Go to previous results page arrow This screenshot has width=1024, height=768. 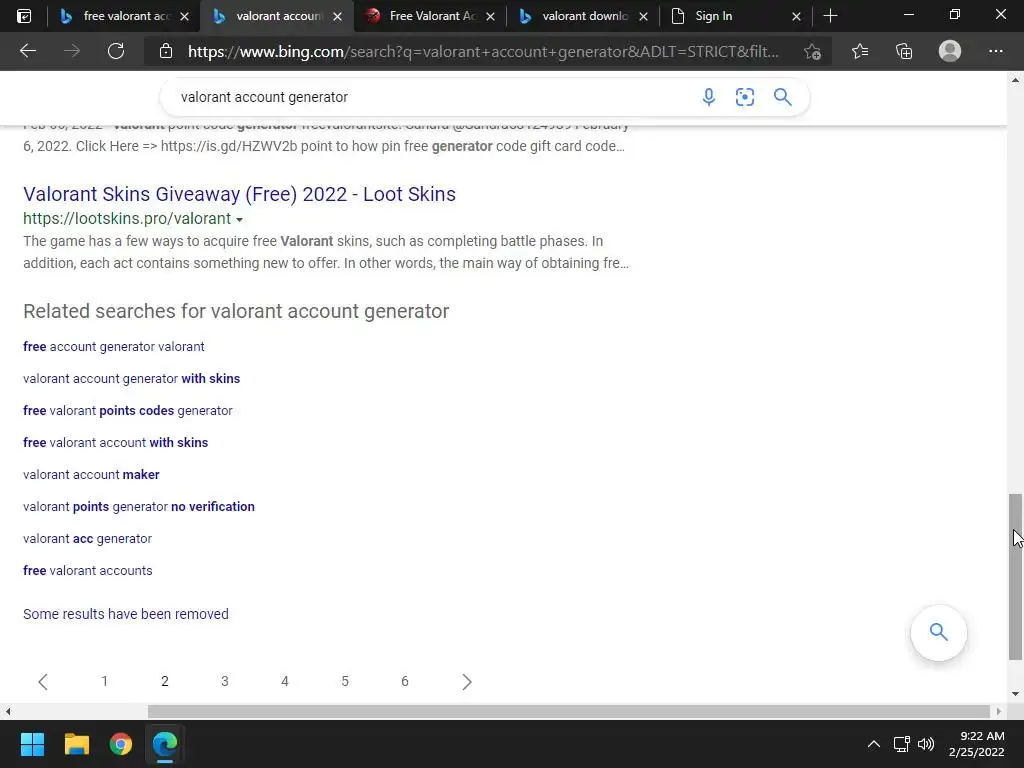(43, 682)
